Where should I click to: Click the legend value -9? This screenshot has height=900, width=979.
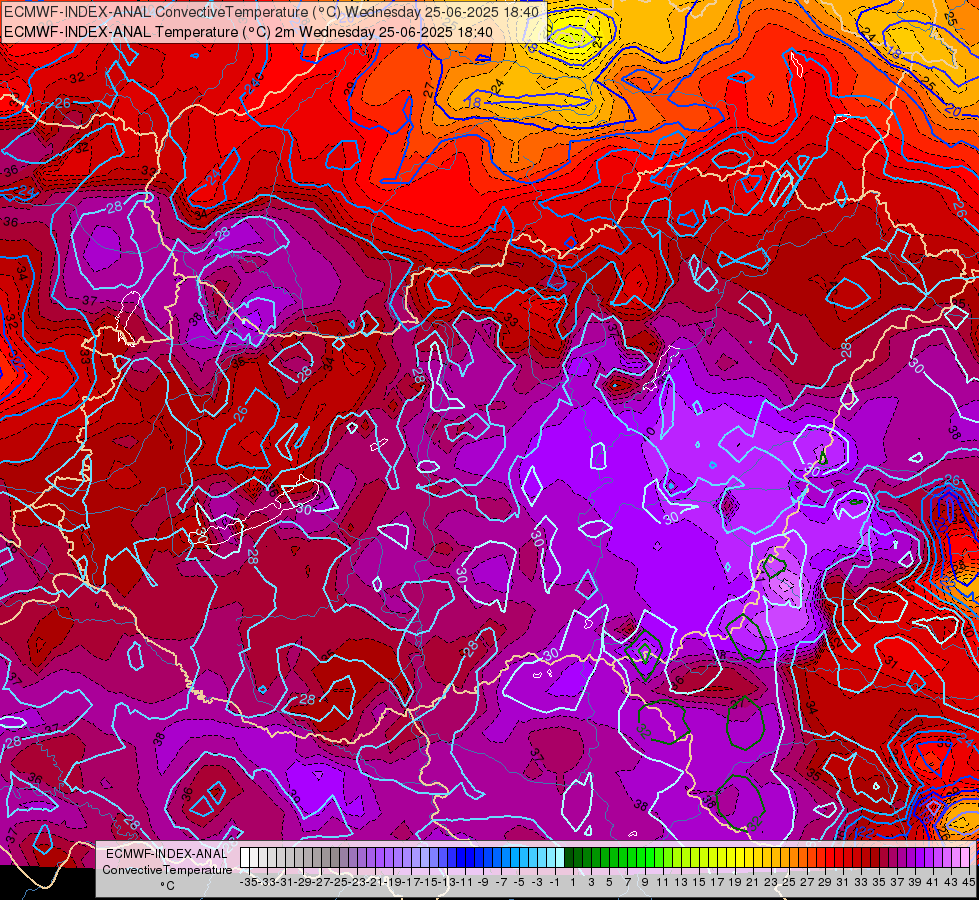pos(483,883)
